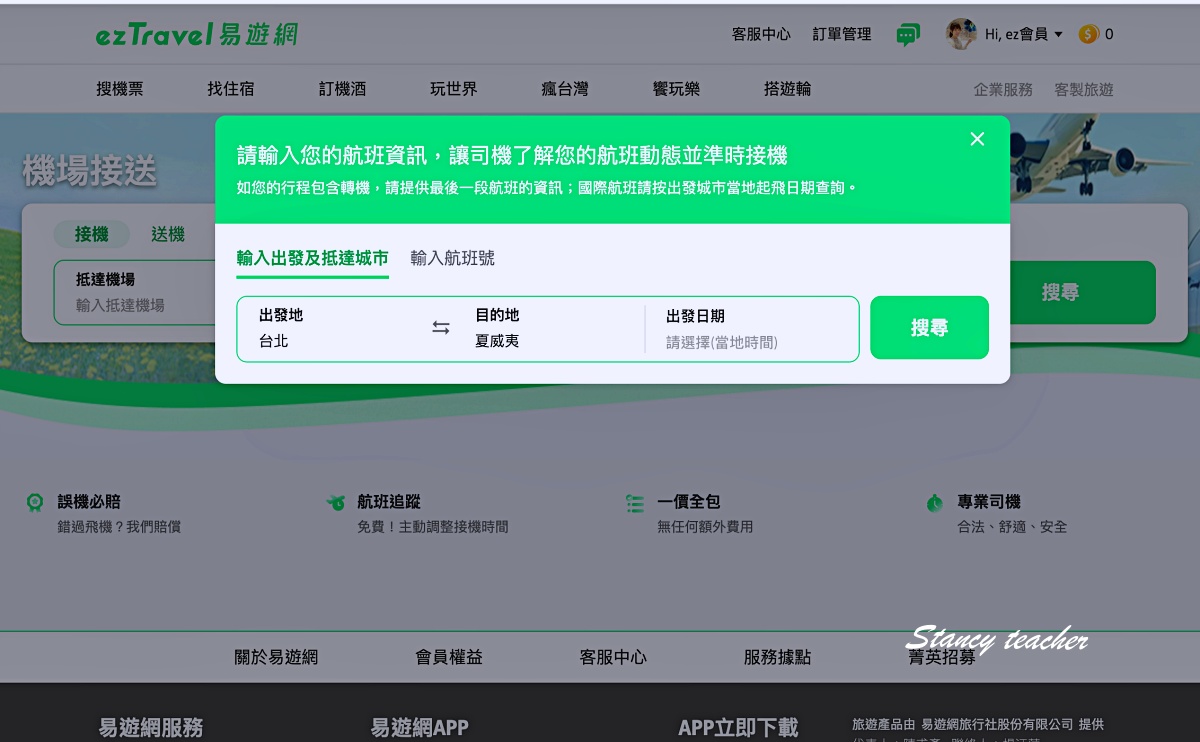
Task: Open the 訂機酒 menu
Action: (343, 89)
